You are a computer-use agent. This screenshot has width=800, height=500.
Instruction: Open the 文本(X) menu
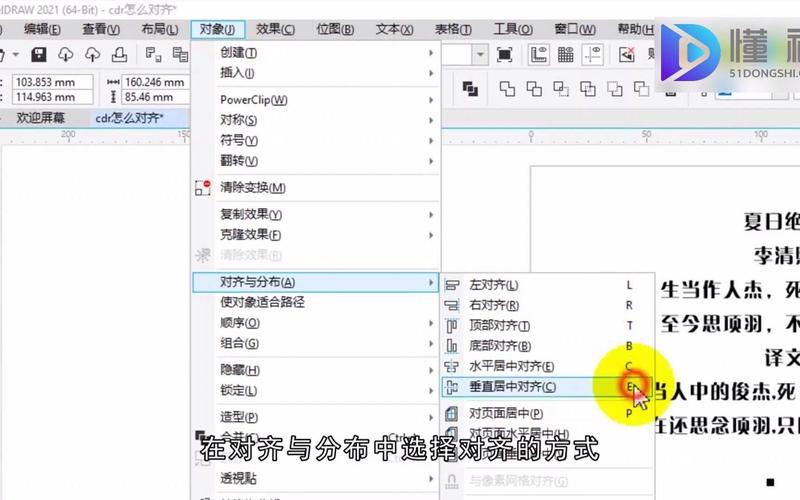(x=394, y=29)
